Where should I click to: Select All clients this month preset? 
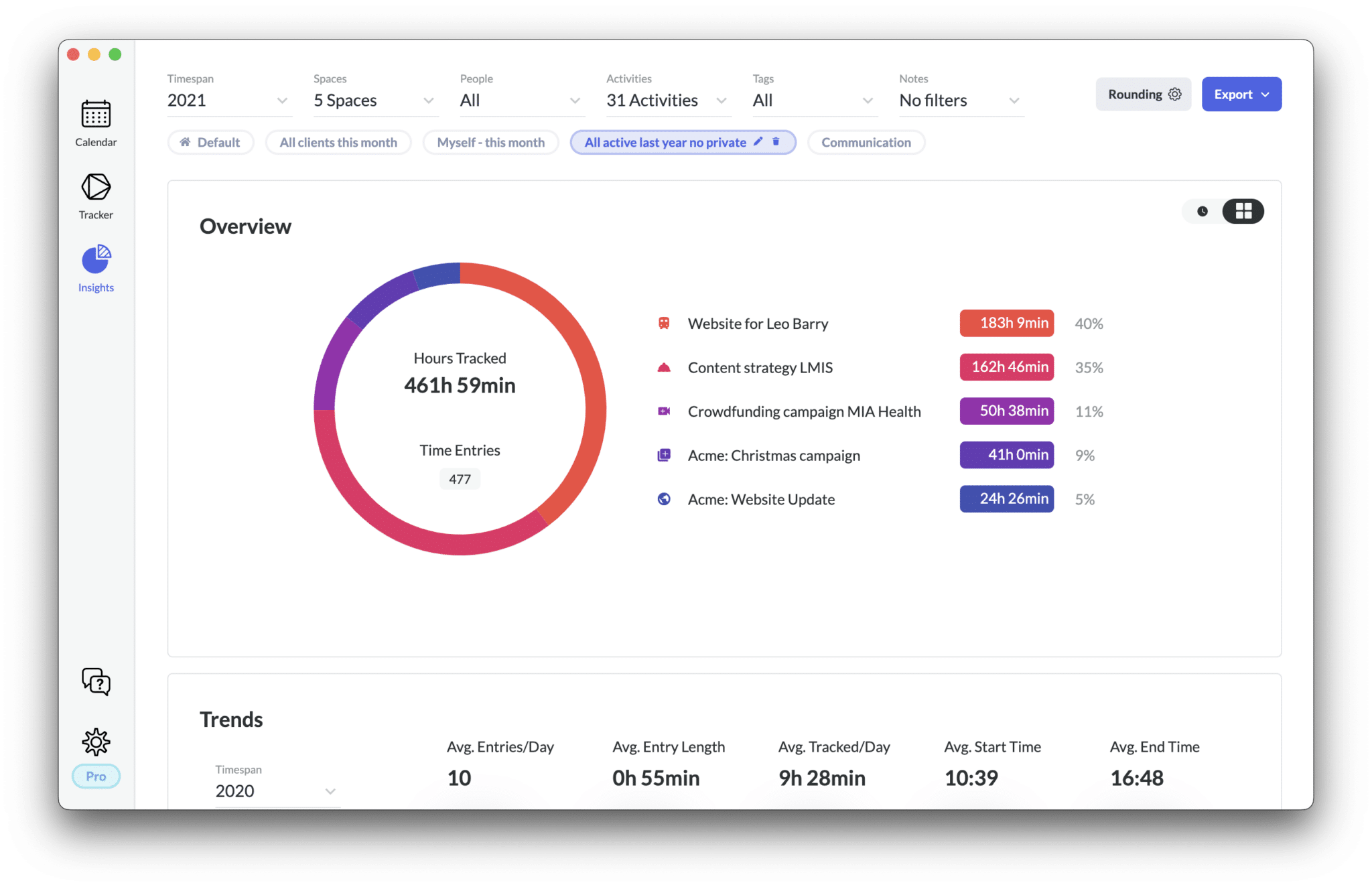point(338,143)
